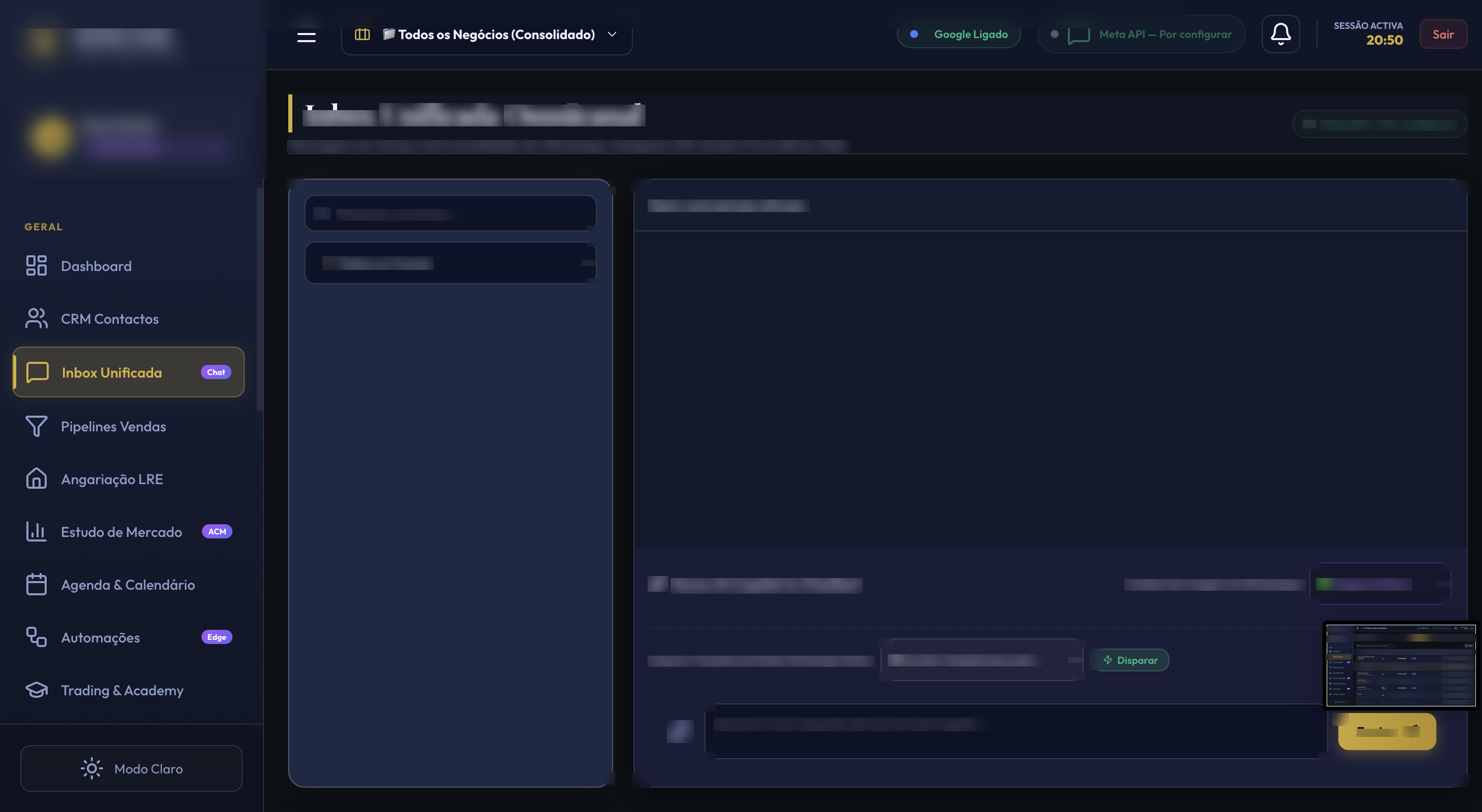Click the floating screenshot thumbnail preview
This screenshot has width=1482, height=812.
(1401, 666)
